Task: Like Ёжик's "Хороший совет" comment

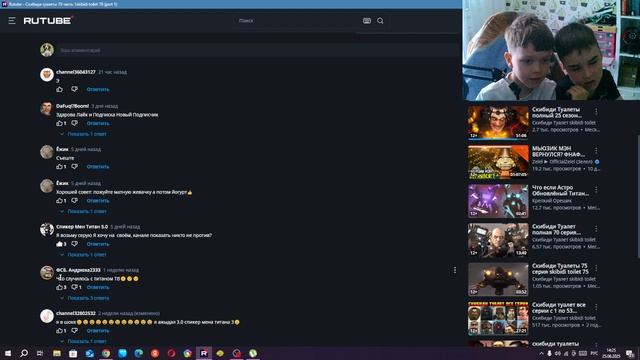Action: tap(60, 201)
